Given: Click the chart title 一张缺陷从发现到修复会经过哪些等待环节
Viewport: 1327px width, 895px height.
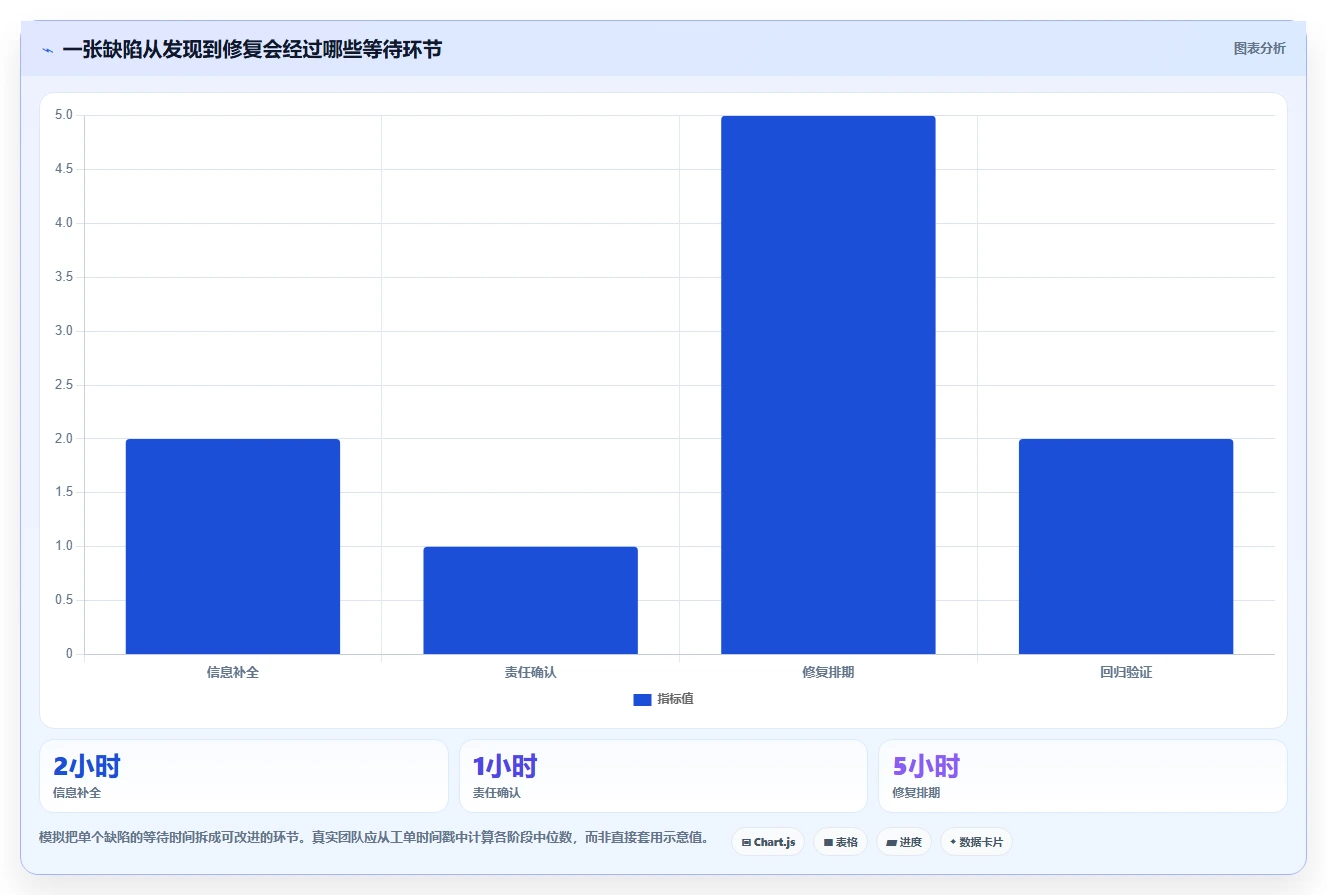Looking at the screenshot, I should pyautogui.click(x=252, y=50).
